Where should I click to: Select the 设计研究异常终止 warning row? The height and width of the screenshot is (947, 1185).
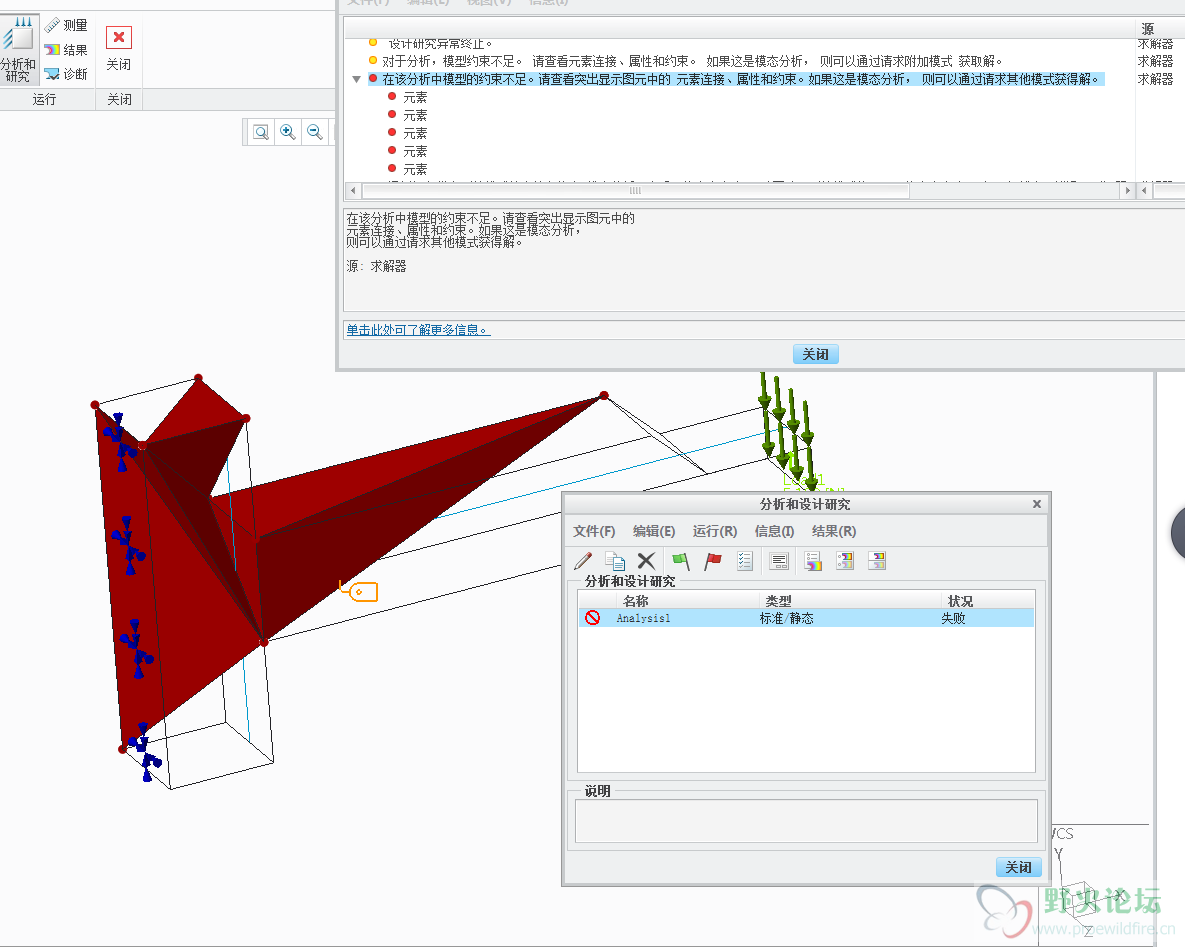point(432,44)
